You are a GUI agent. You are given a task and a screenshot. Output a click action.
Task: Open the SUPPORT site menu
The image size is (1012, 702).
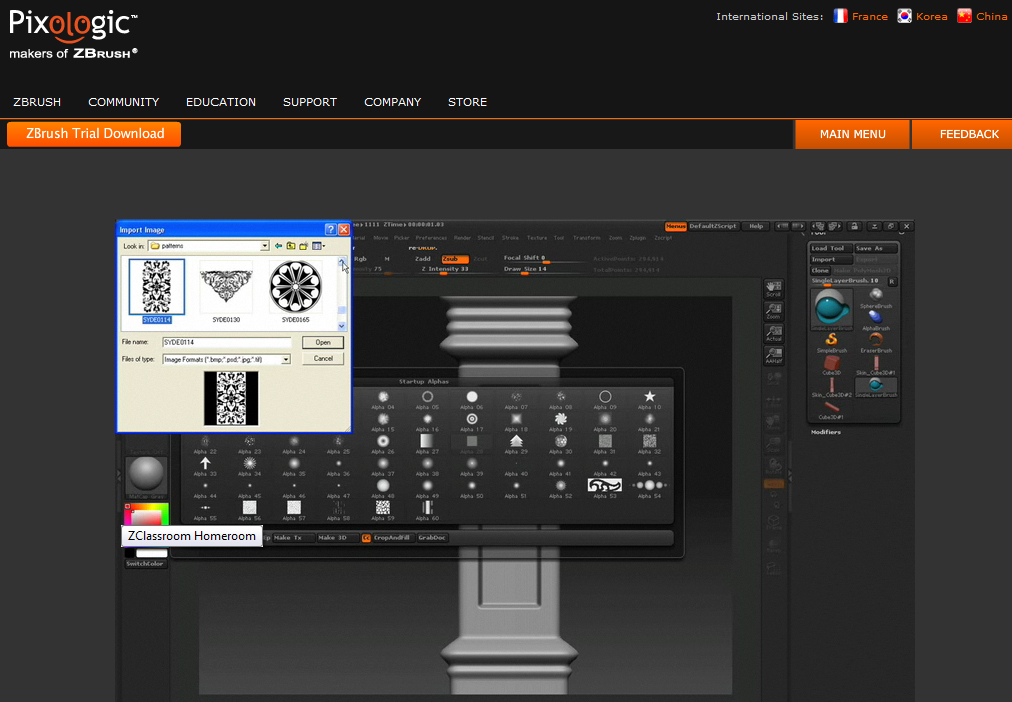click(x=310, y=102)
